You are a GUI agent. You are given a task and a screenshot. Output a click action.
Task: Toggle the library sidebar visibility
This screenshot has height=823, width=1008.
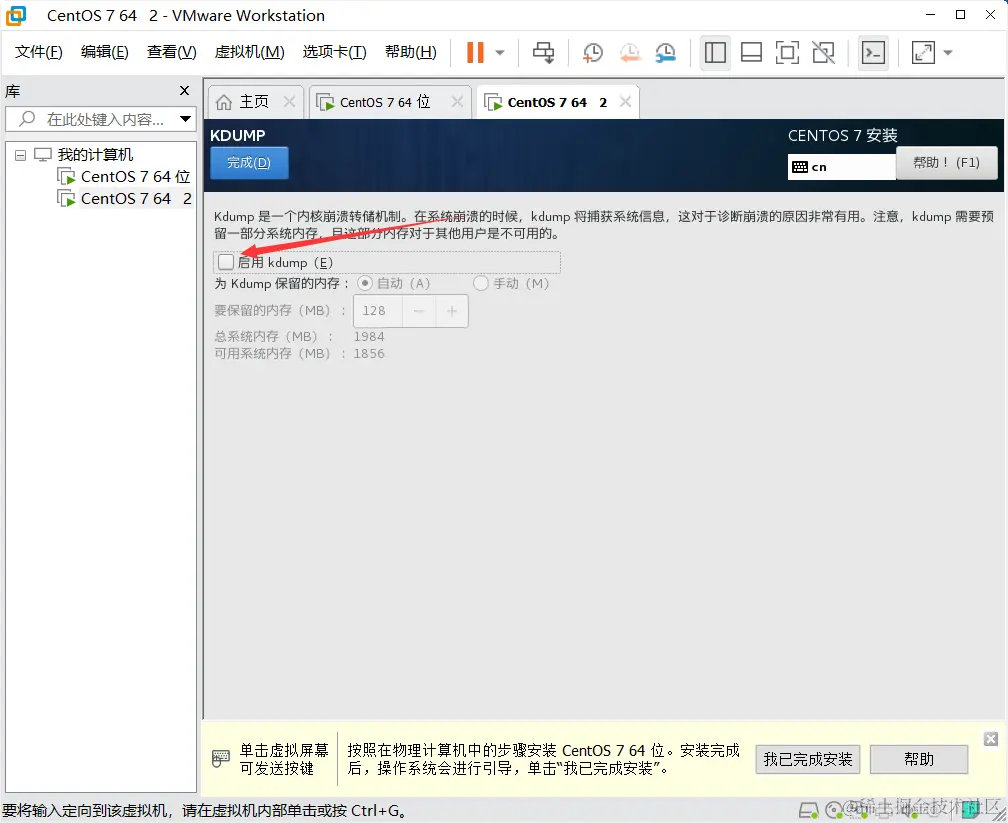(715, 53)
